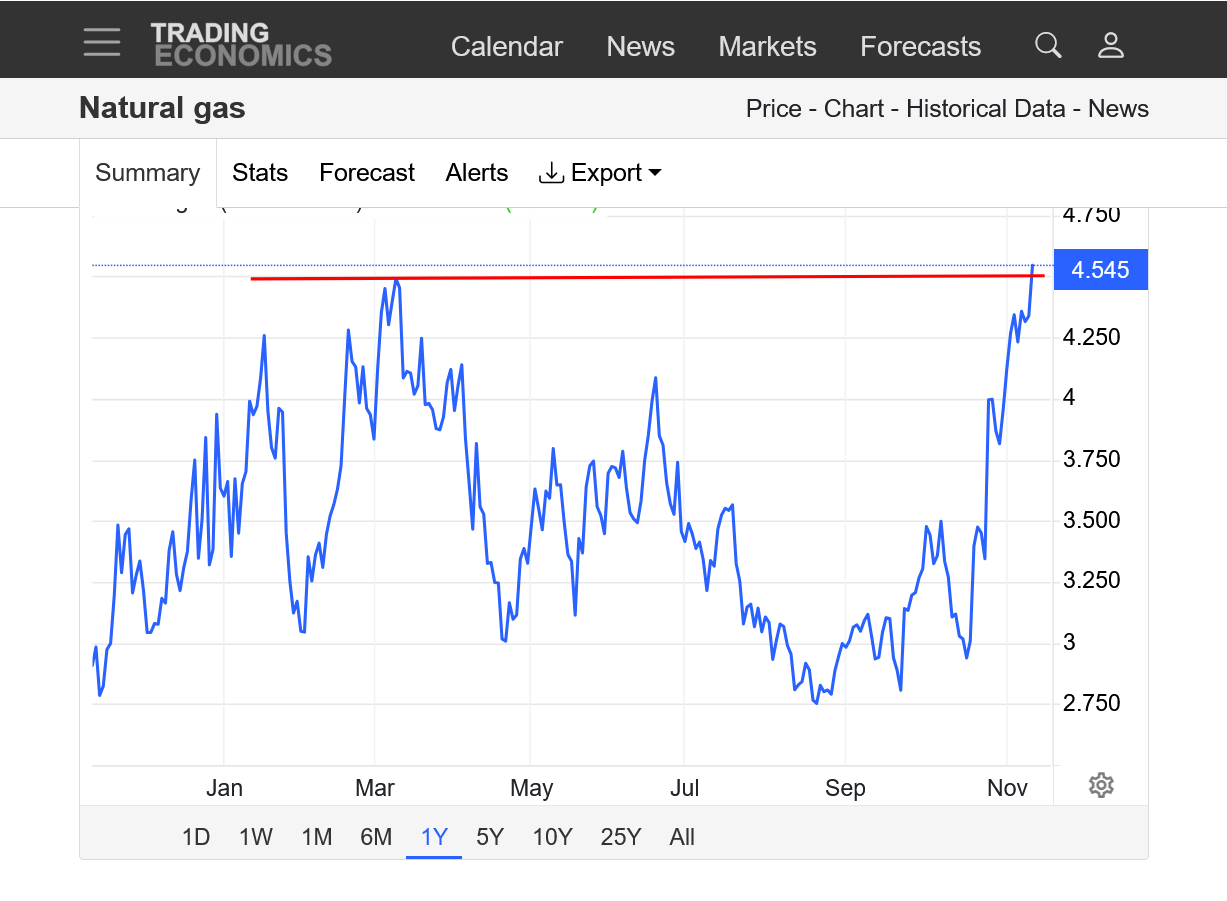Switch to the Stats tab
Screen dimensions: 1227x901
pyautogui.click(x=260, y=173)
